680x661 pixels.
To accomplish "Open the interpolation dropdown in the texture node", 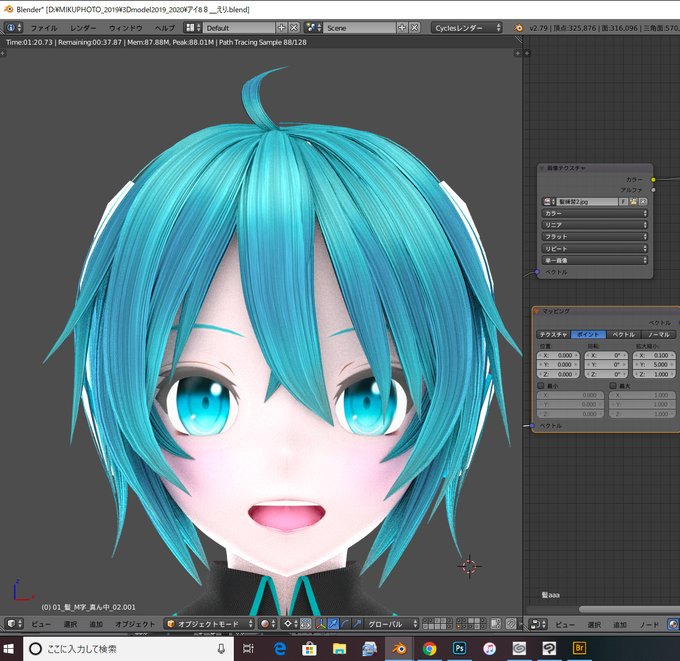I will pyautogui.click(x=595, y=225).
